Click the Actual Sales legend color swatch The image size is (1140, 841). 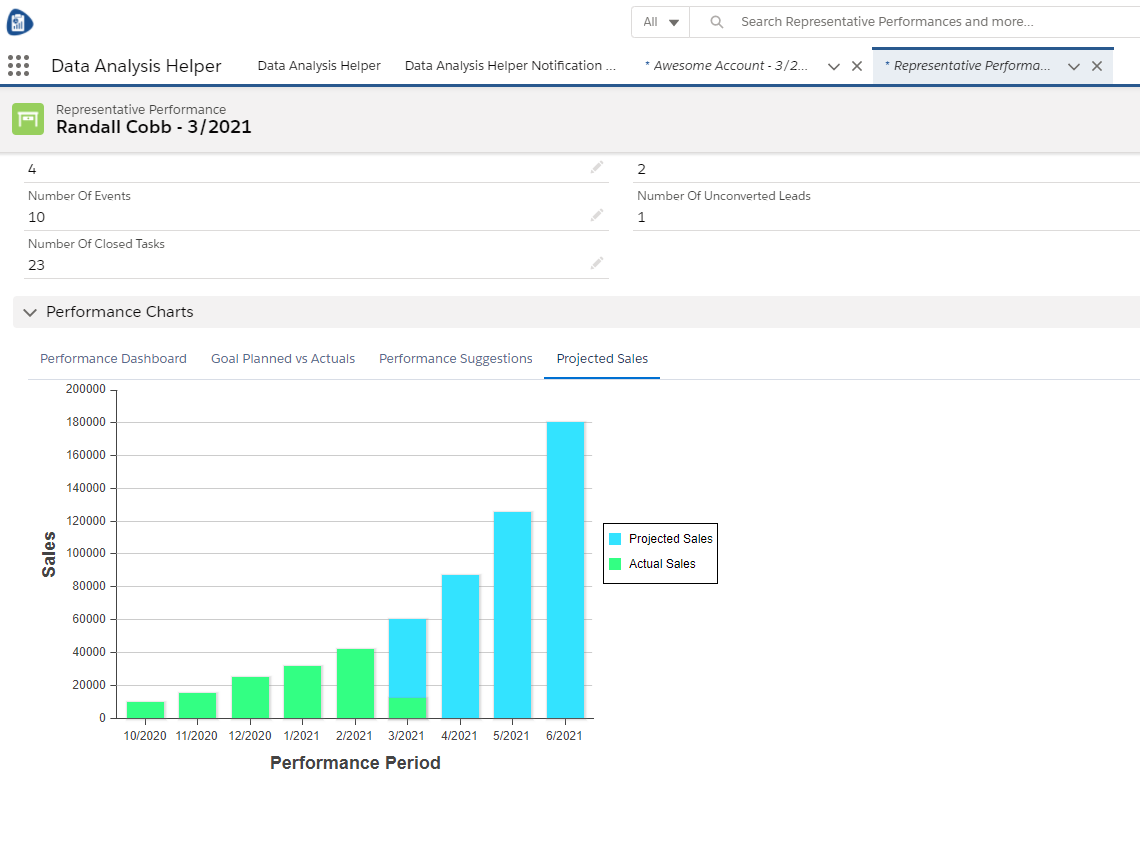coord(615,564)
